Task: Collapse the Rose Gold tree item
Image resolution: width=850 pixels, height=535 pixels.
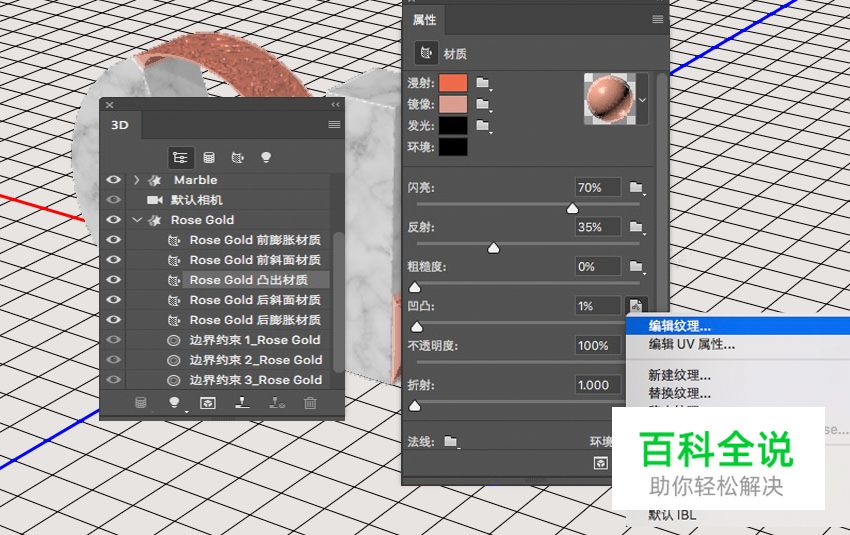Action: click(x=137, y=220)
